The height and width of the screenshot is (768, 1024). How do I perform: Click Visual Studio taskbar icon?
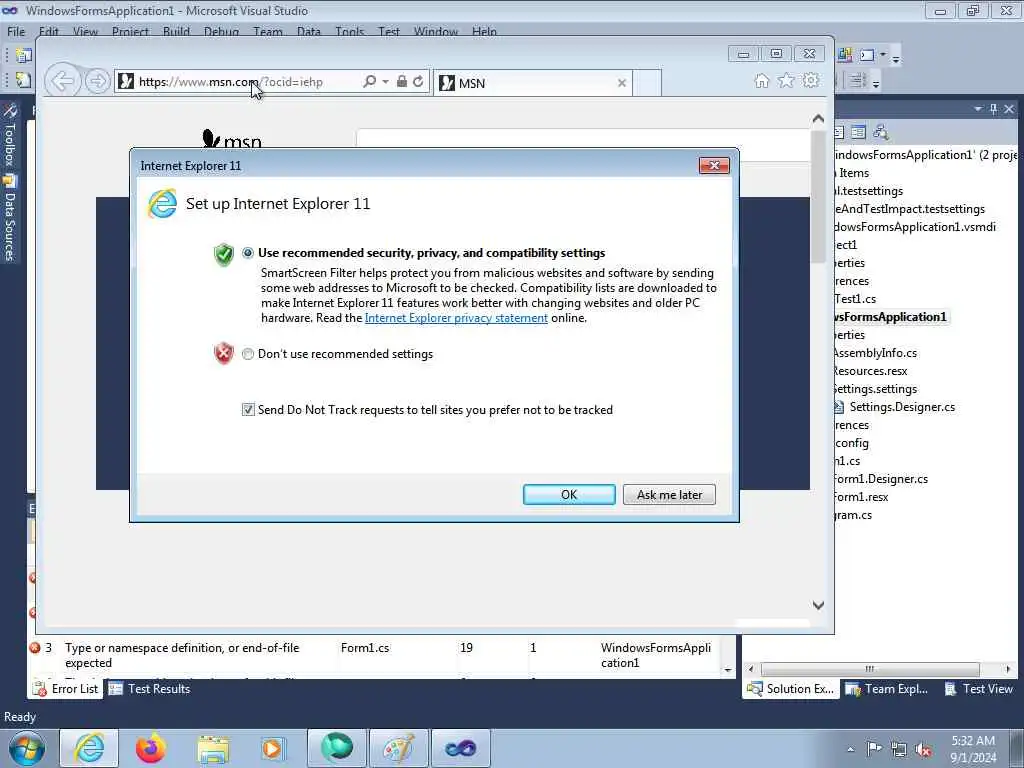pyautogui.click(x=460, y=748)
